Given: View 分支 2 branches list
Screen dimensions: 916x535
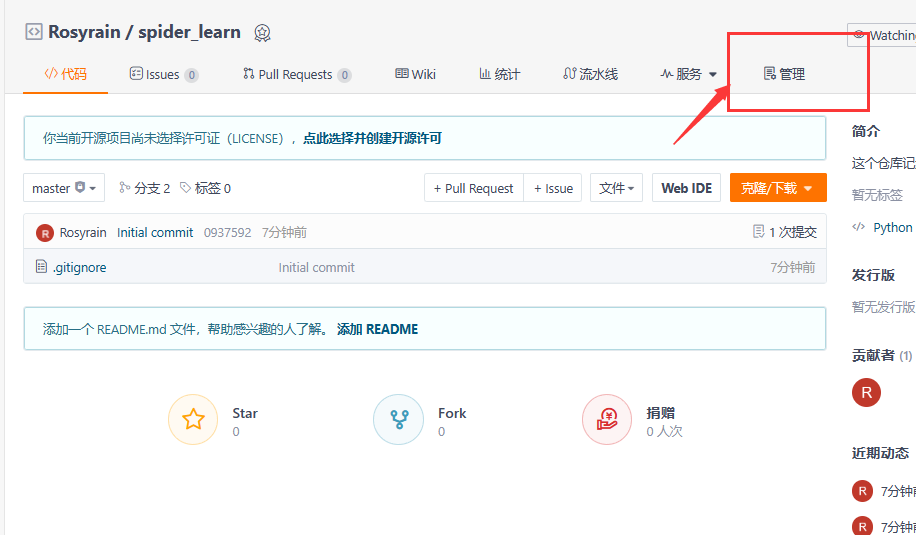Looking at the screenshot, I should click(x=144, y=187).
